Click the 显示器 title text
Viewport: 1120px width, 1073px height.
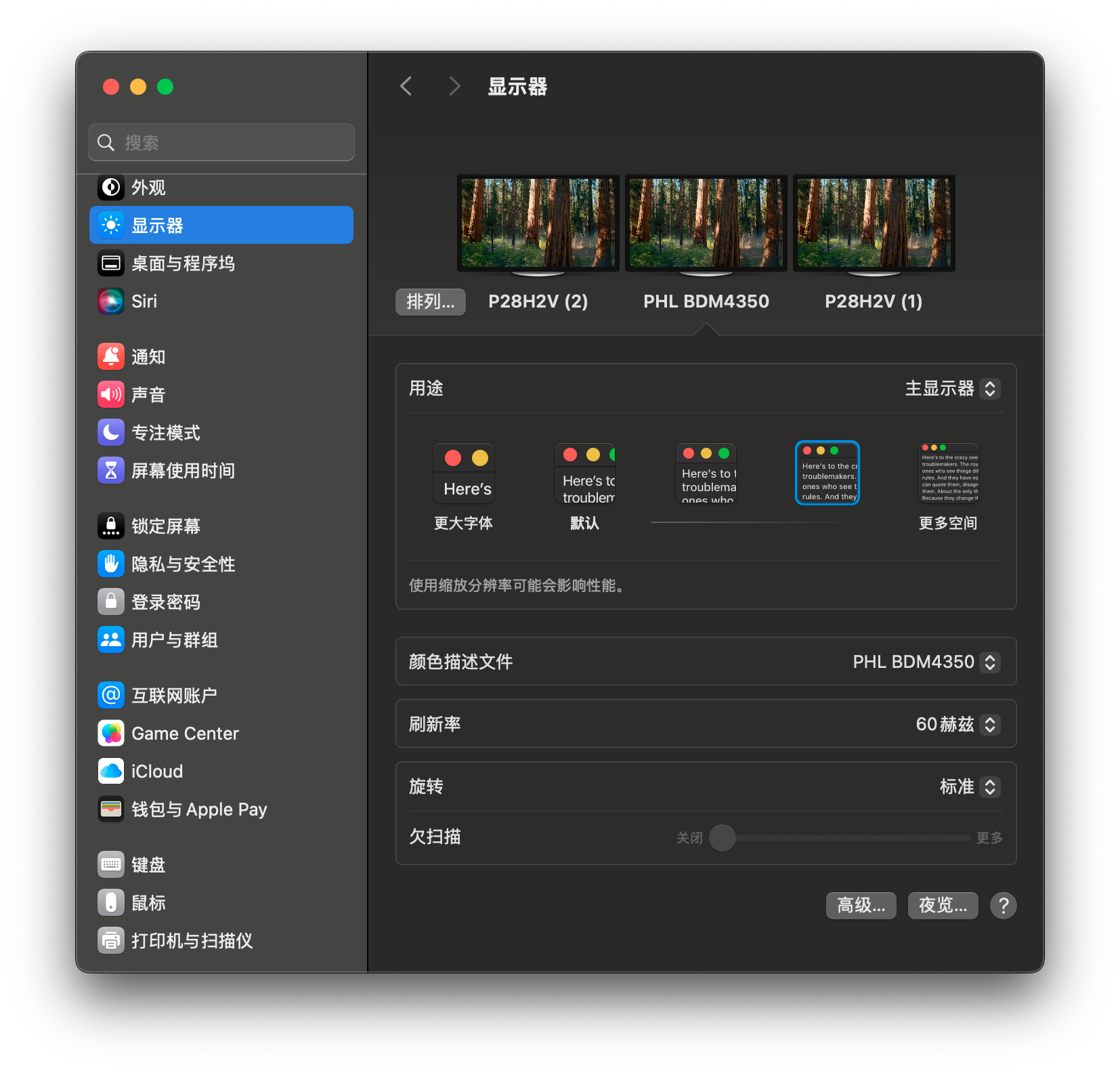coord(517,87)
